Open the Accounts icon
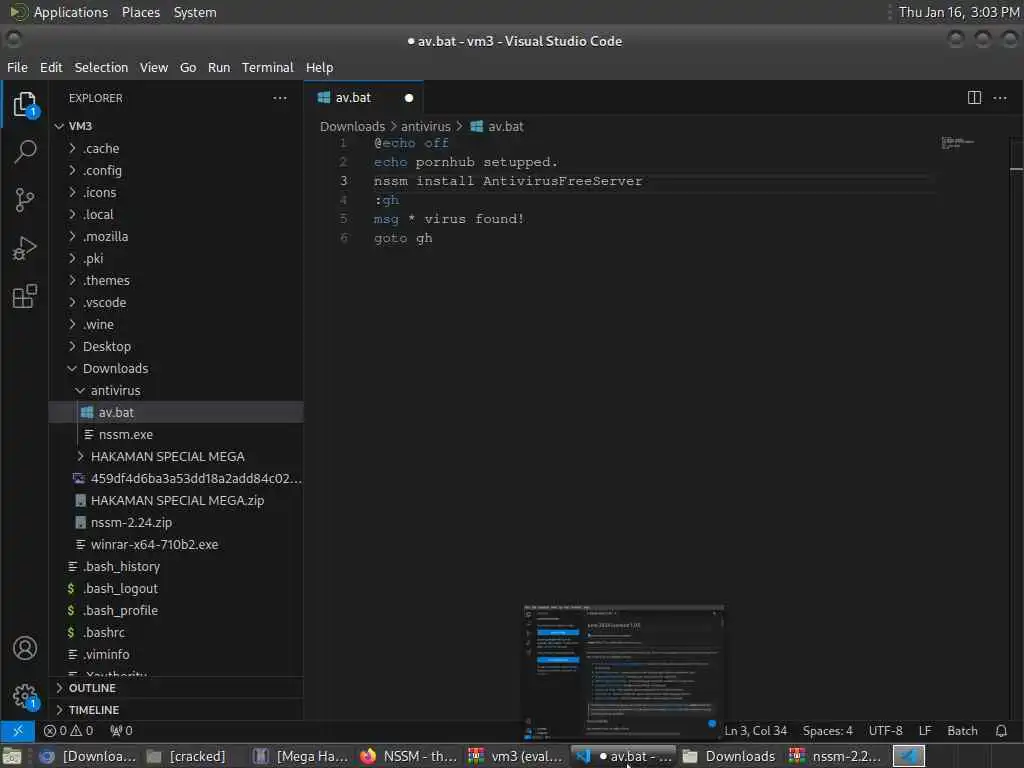The image size is (1024, 768). tap(25, 648)
